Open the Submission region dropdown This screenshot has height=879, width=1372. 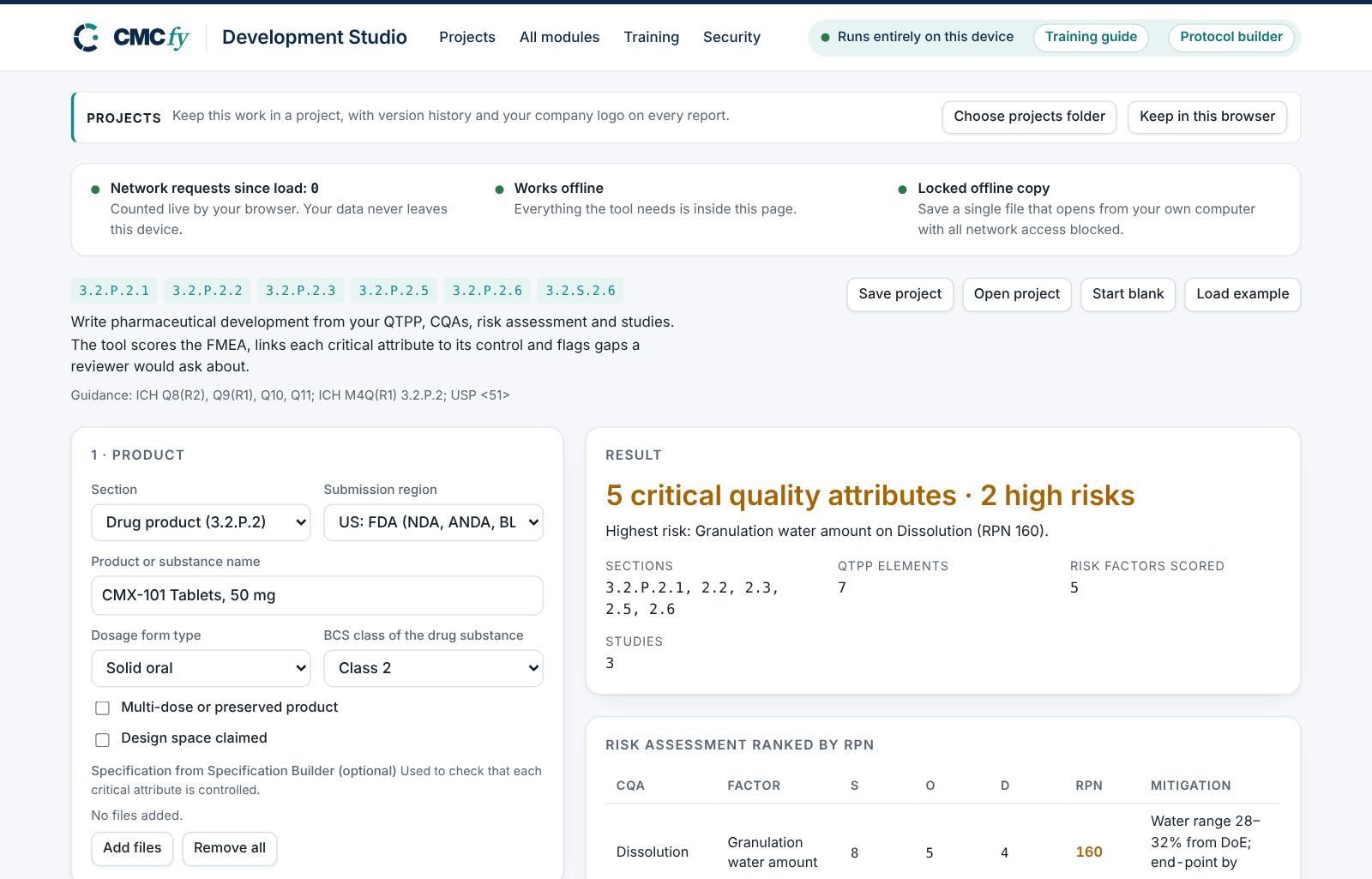[x=433, y=522]
